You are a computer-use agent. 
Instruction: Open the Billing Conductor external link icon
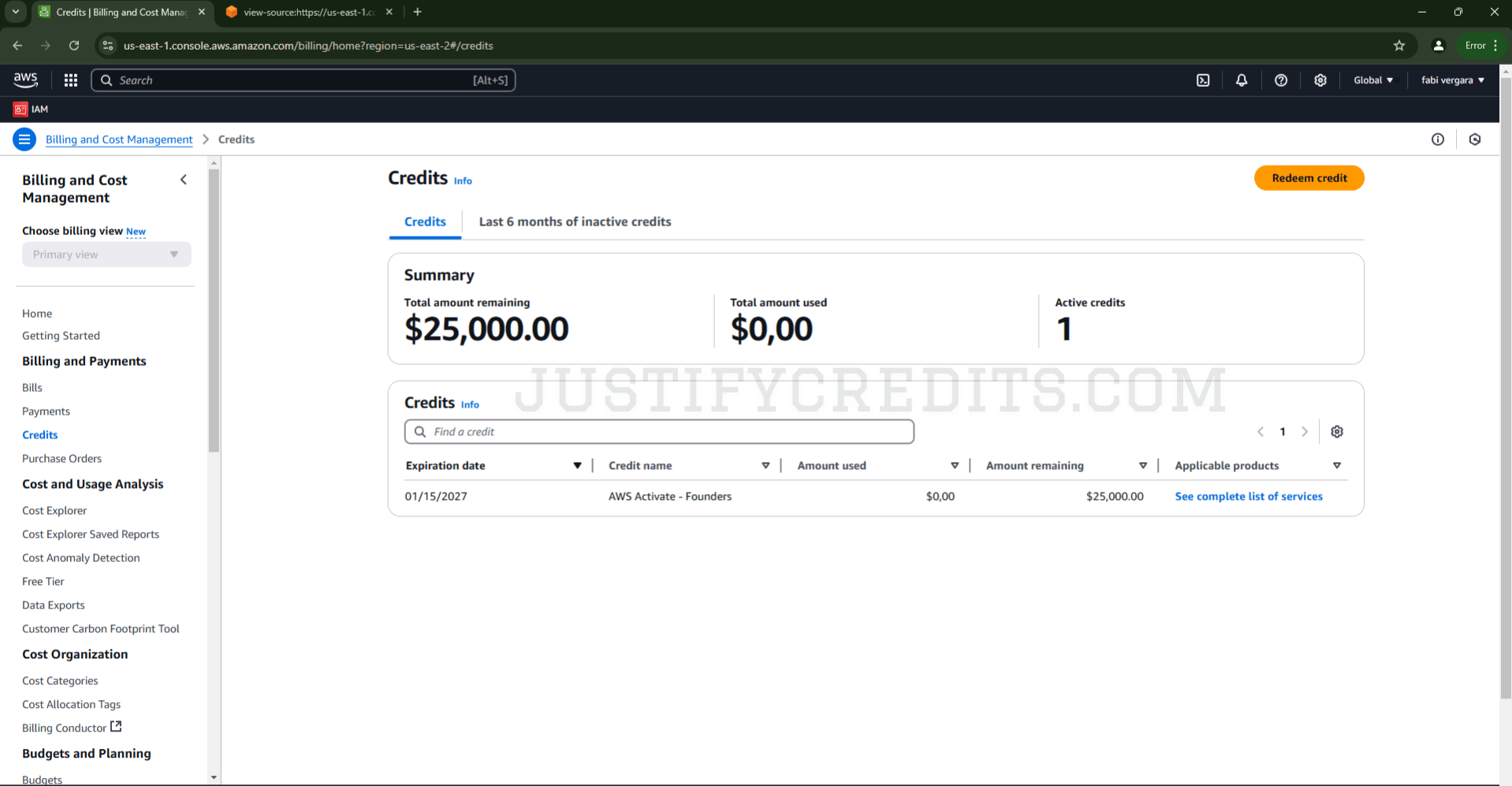point(116,726)
